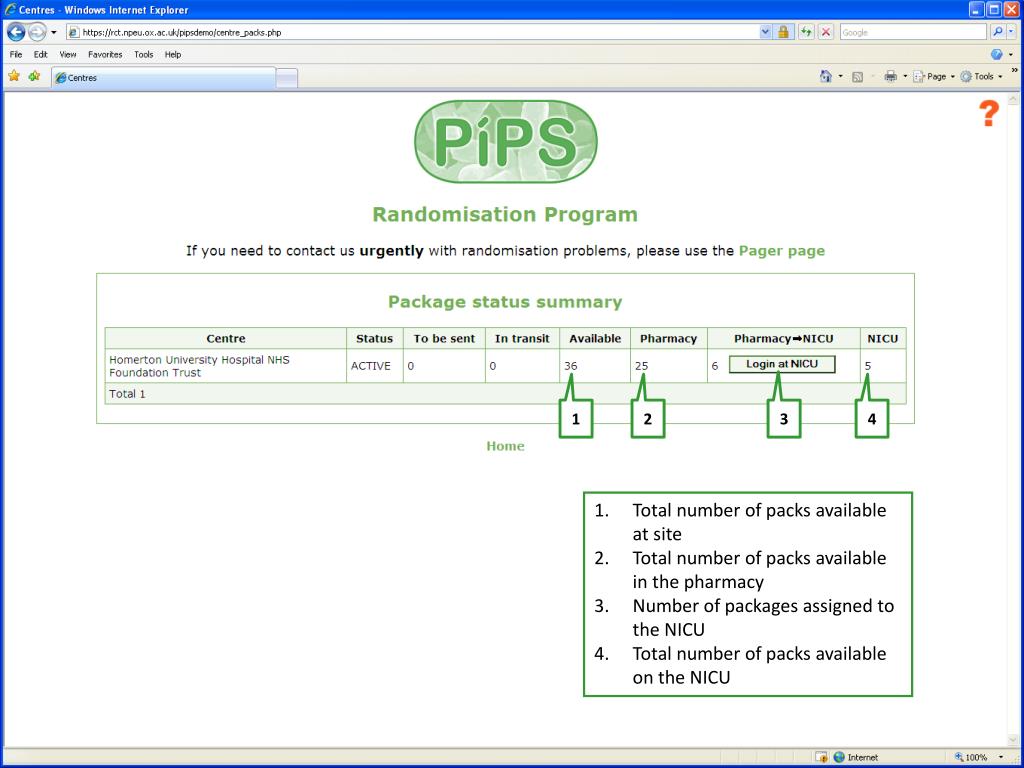The width and height of the screenshot is (1024, 768).
Task: Open the View menu
Action: pyautogui.click(x=68, y=54)
